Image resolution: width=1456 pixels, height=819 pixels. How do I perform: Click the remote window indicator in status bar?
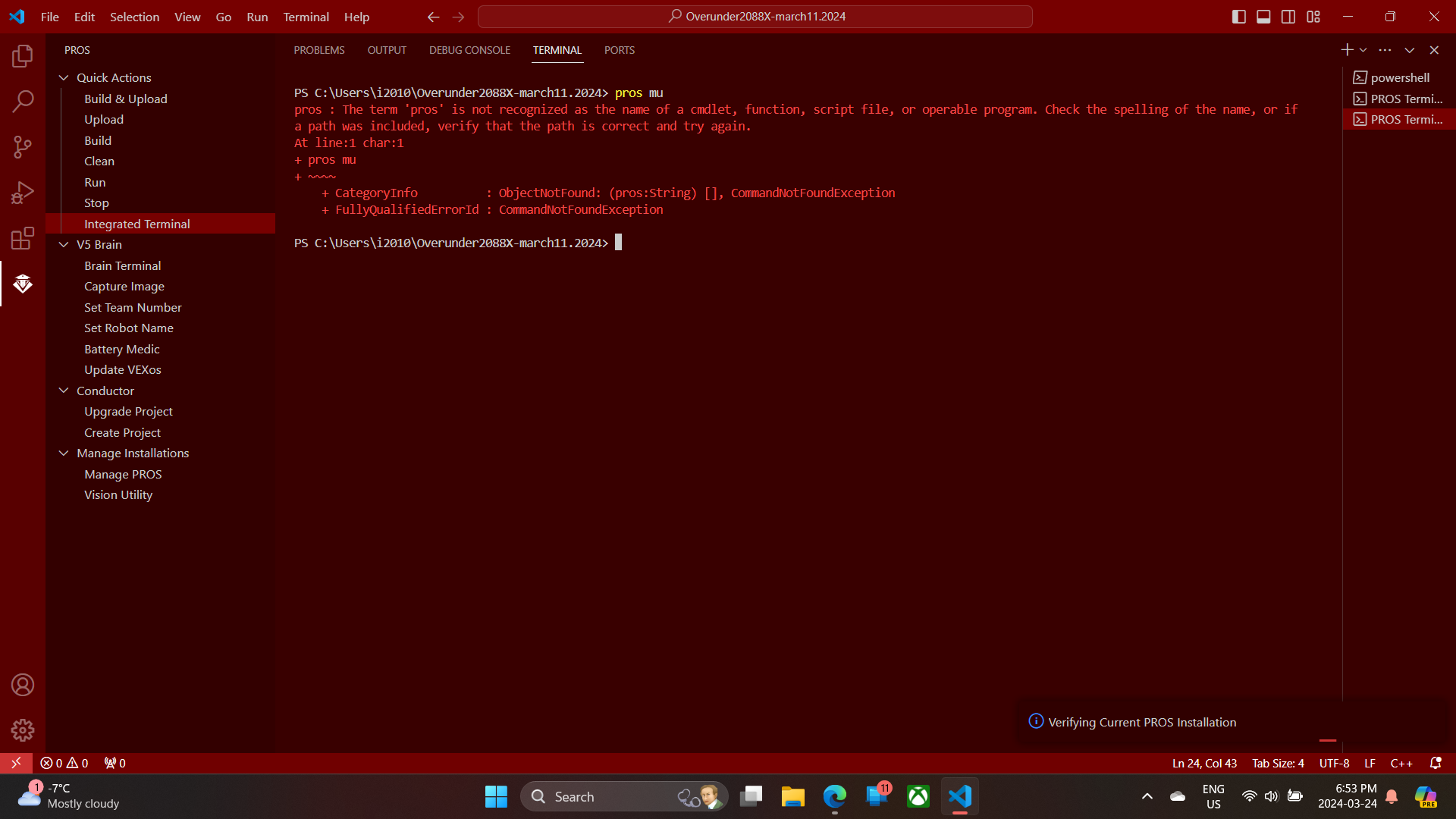16,763
